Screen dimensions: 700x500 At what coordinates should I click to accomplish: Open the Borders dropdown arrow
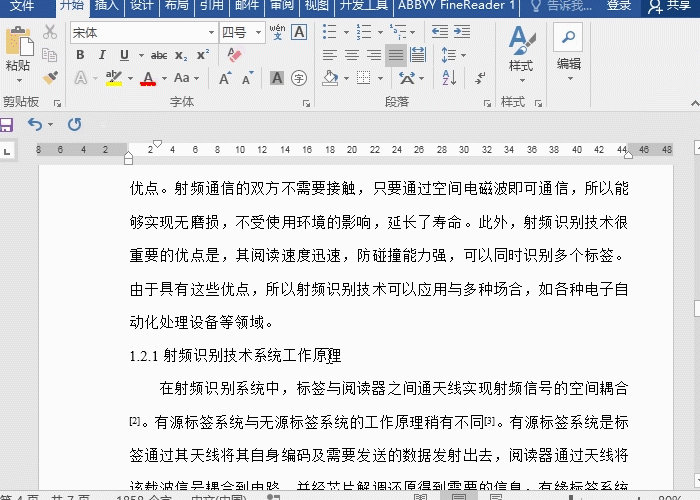tap(380, 78)
